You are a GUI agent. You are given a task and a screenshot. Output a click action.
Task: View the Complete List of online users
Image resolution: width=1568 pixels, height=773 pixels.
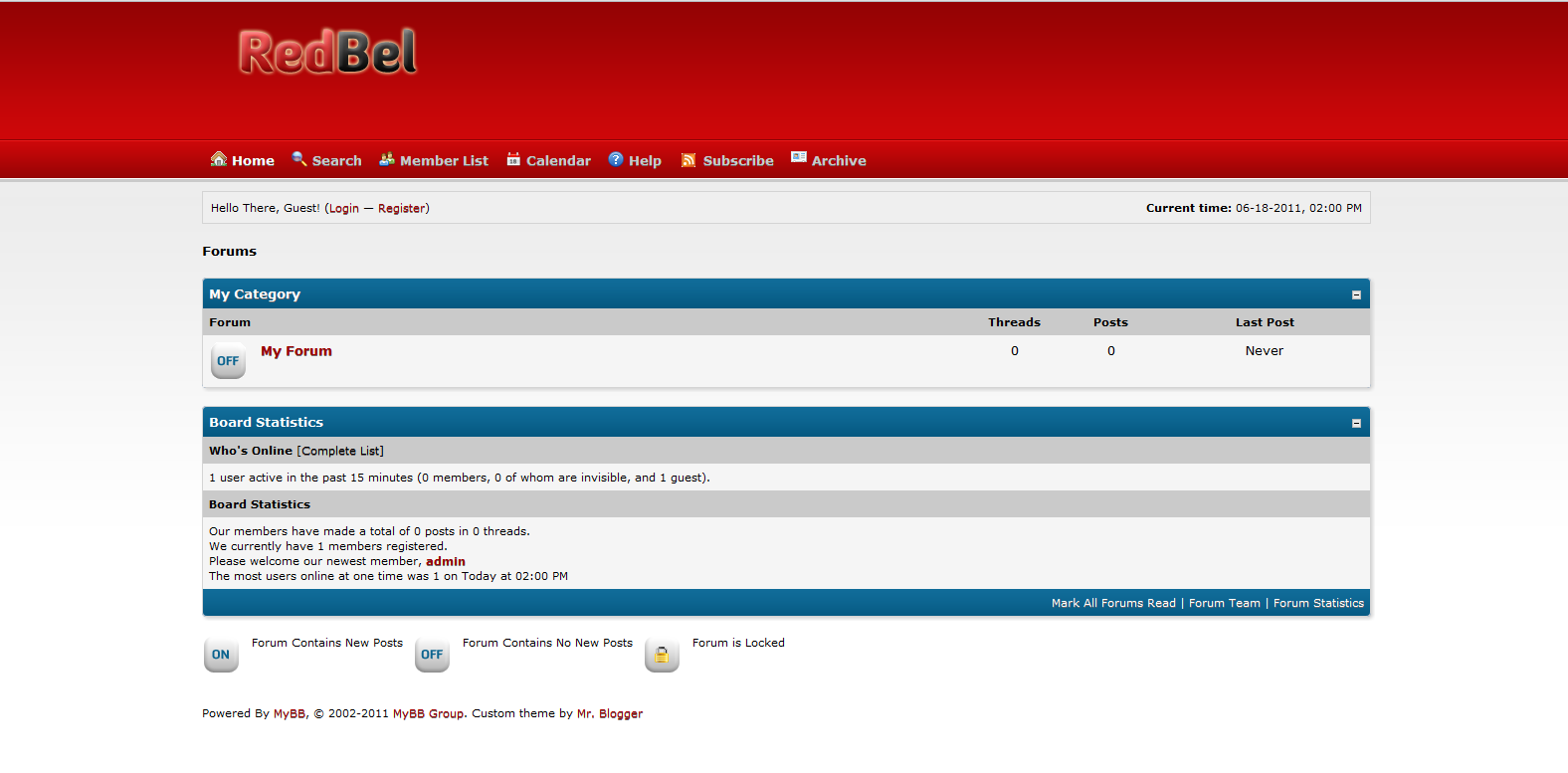[340, 452]
